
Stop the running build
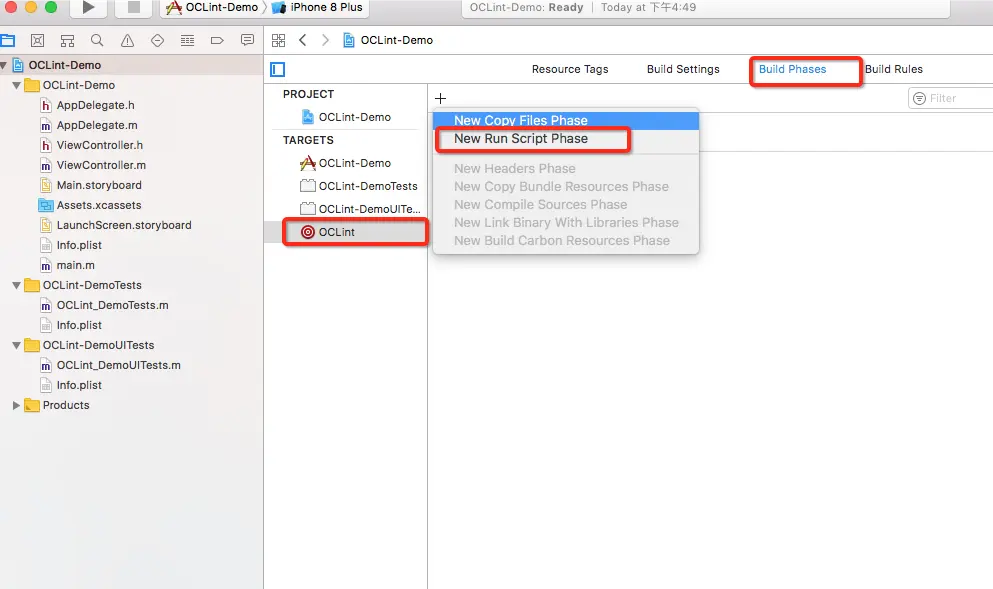point(134,8)
